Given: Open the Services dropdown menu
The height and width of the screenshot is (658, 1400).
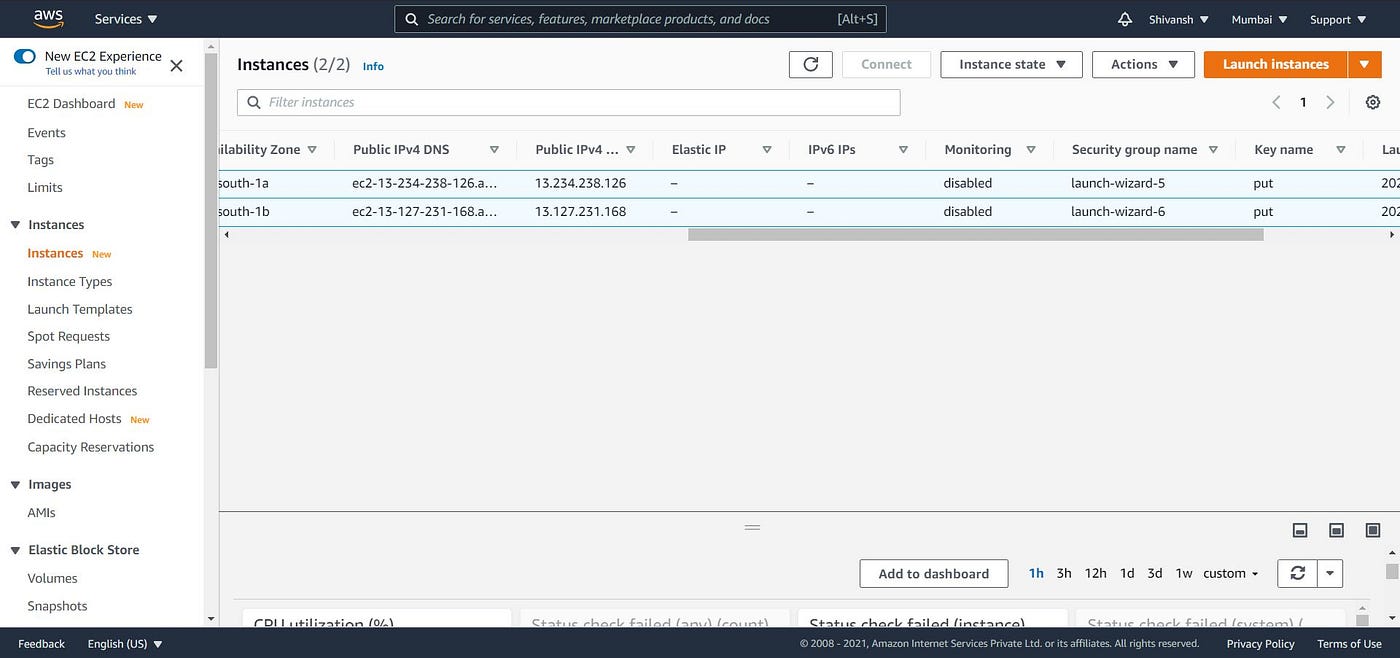Looking at the screenshot, I should point(126,19).
